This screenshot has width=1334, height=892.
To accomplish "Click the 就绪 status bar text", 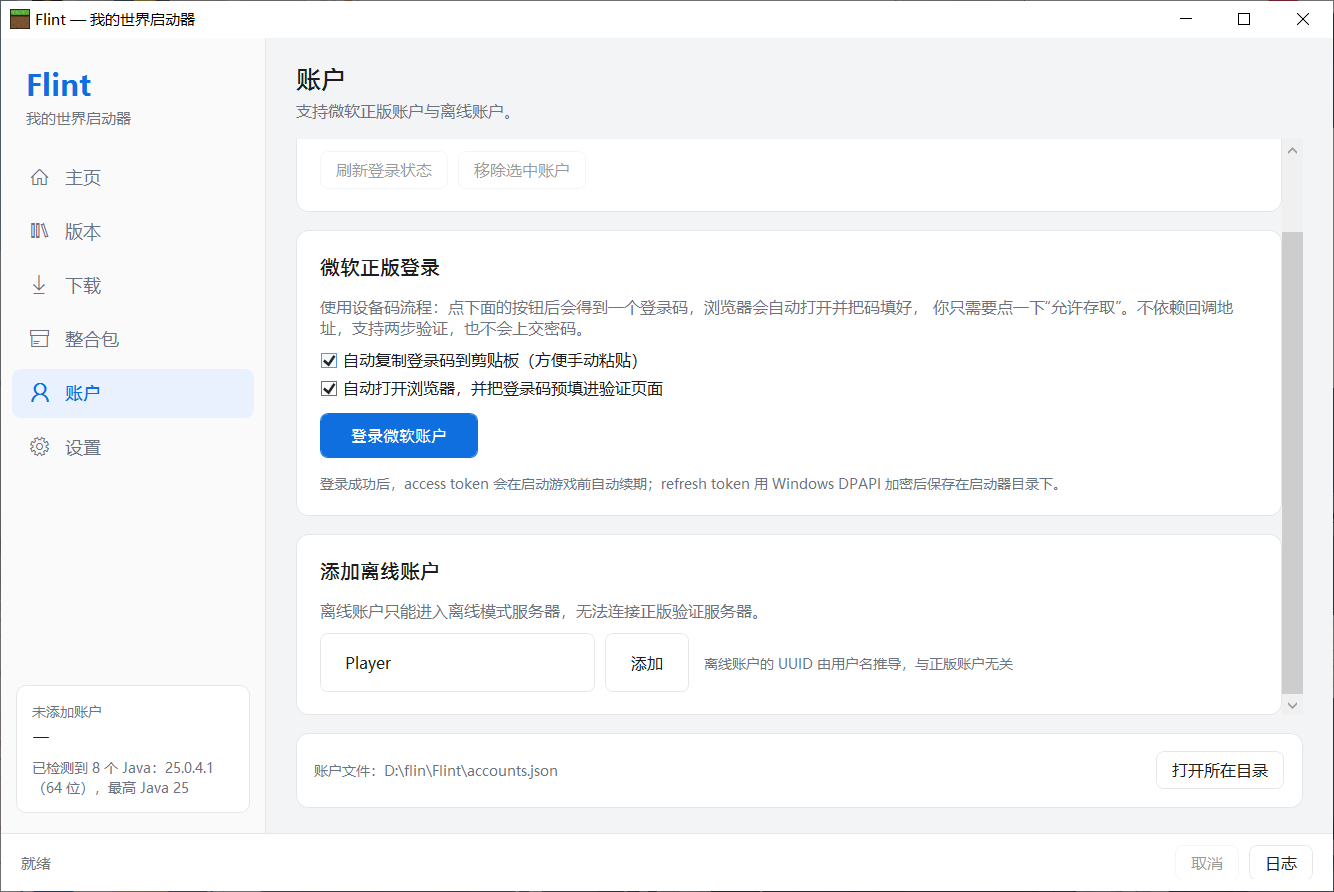I will click(36, 863).
